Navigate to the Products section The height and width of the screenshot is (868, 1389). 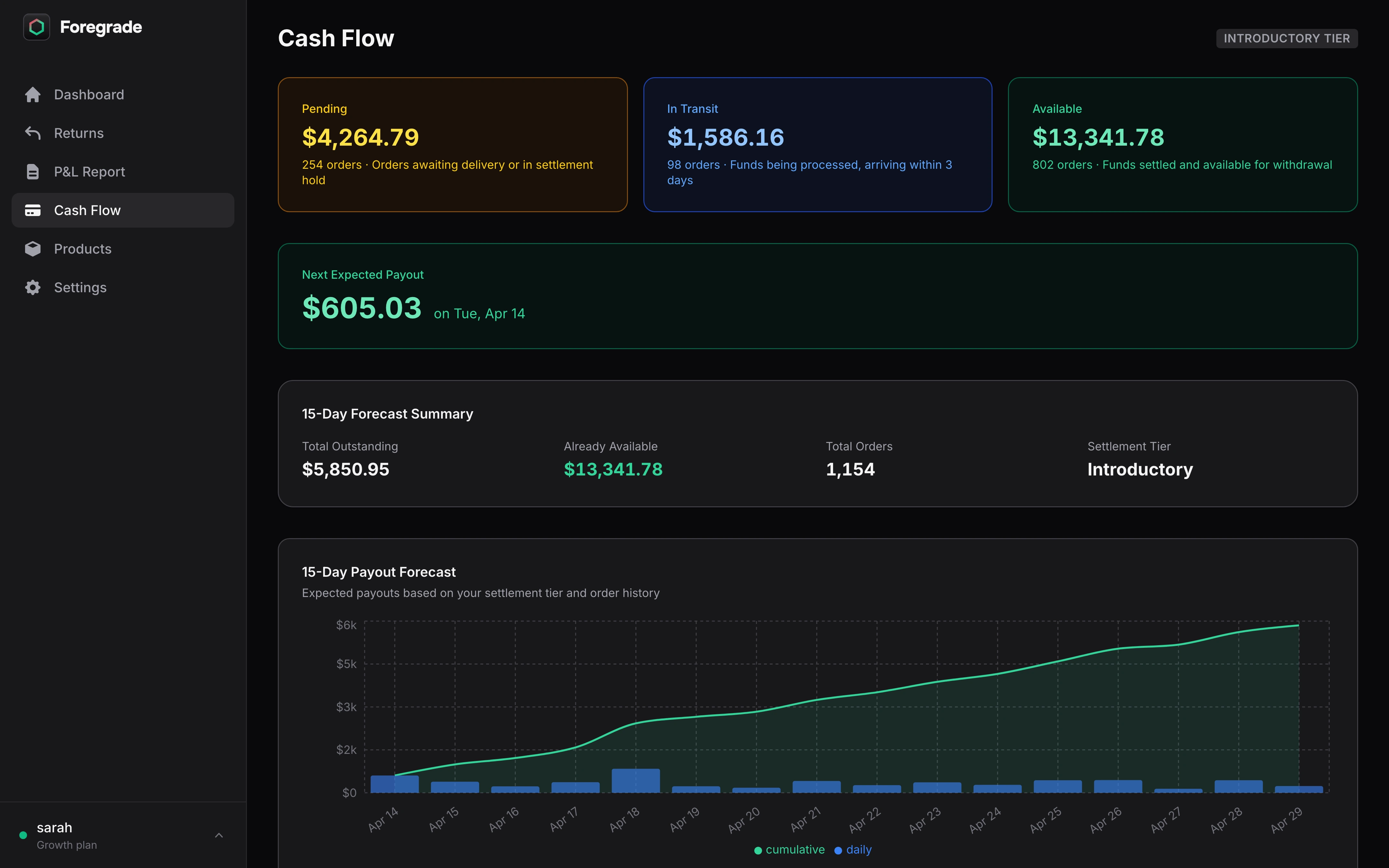(x=83, y=249)
